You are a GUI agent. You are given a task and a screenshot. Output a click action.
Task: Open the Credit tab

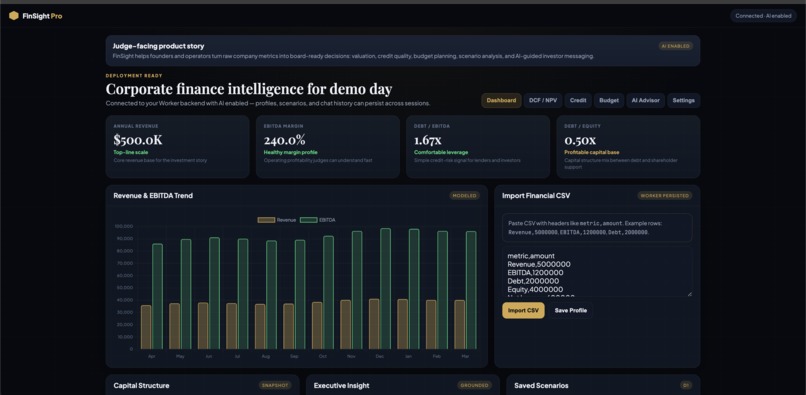pos(578,100)
